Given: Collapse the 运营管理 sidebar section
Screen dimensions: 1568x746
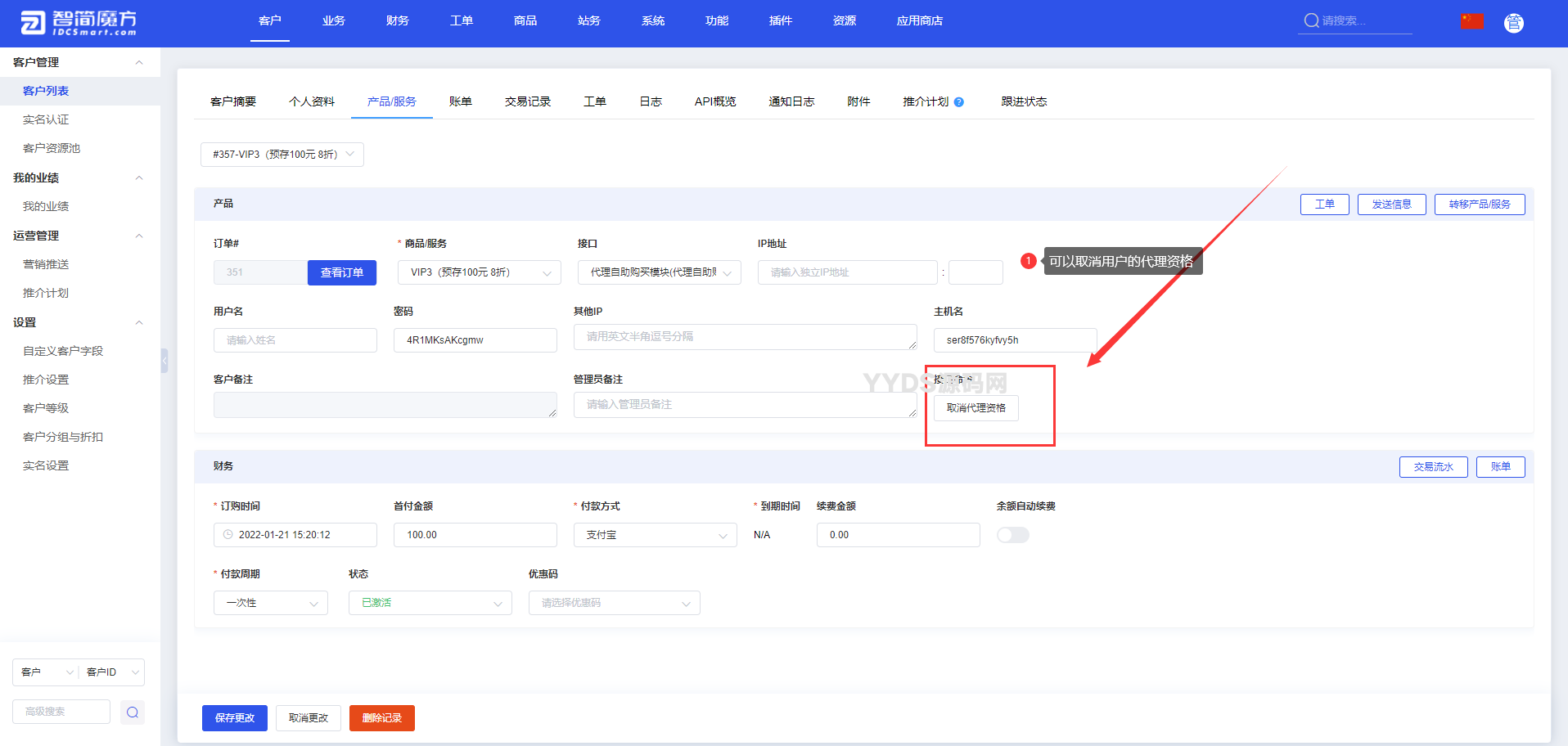Looking at the screenshot, I should (x=139, y=236).
